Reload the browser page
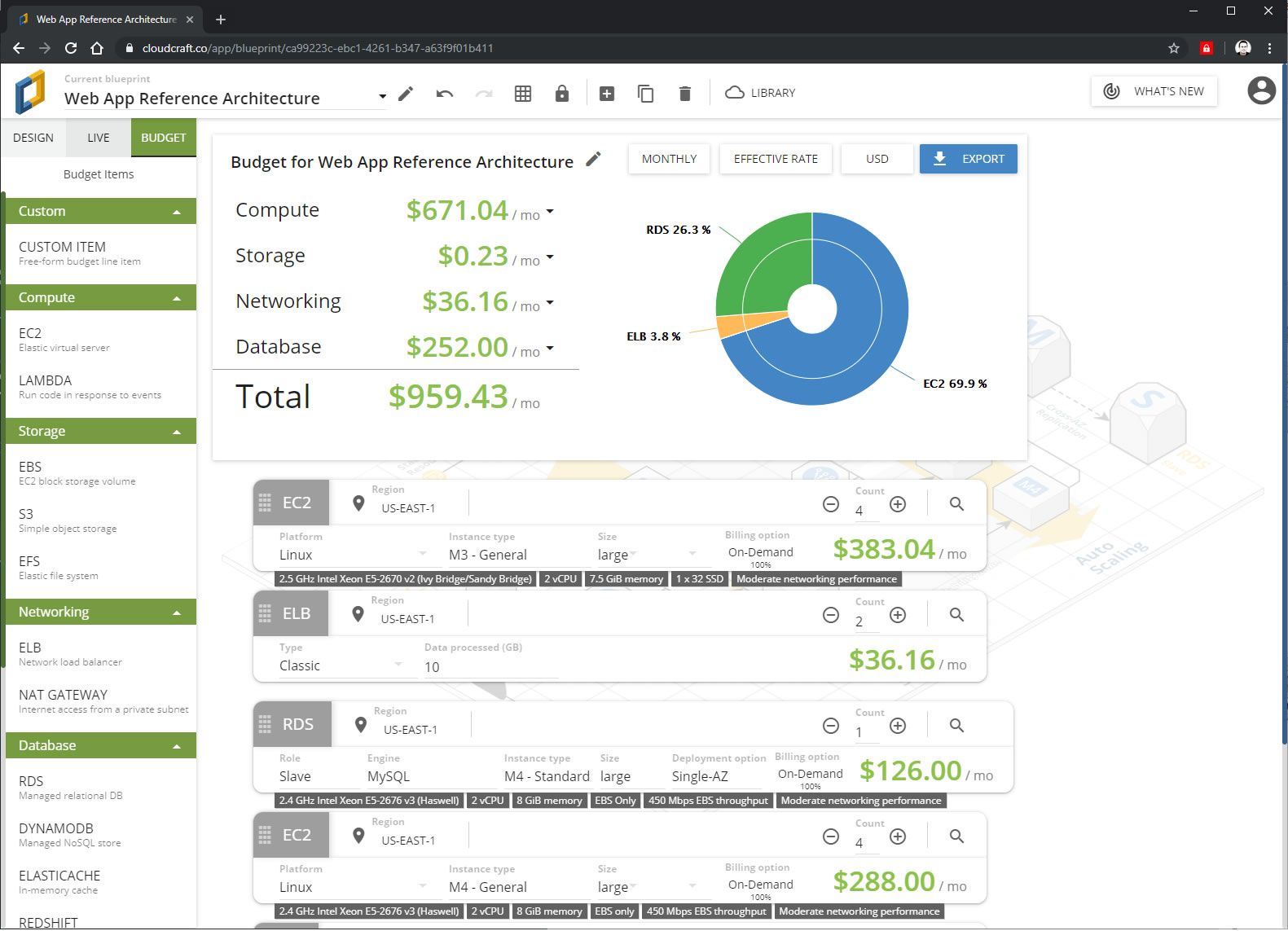Image resolution: width=1288 pixels, height=931 pixels. click(71, 48)
